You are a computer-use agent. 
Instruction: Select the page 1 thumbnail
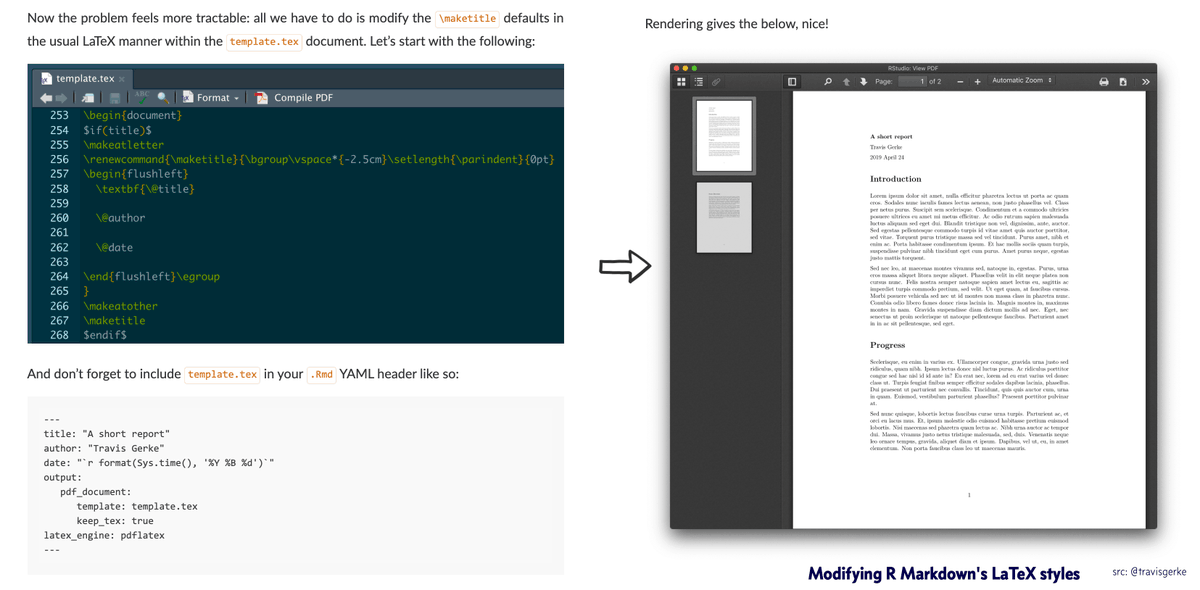(x=724, y=136)
